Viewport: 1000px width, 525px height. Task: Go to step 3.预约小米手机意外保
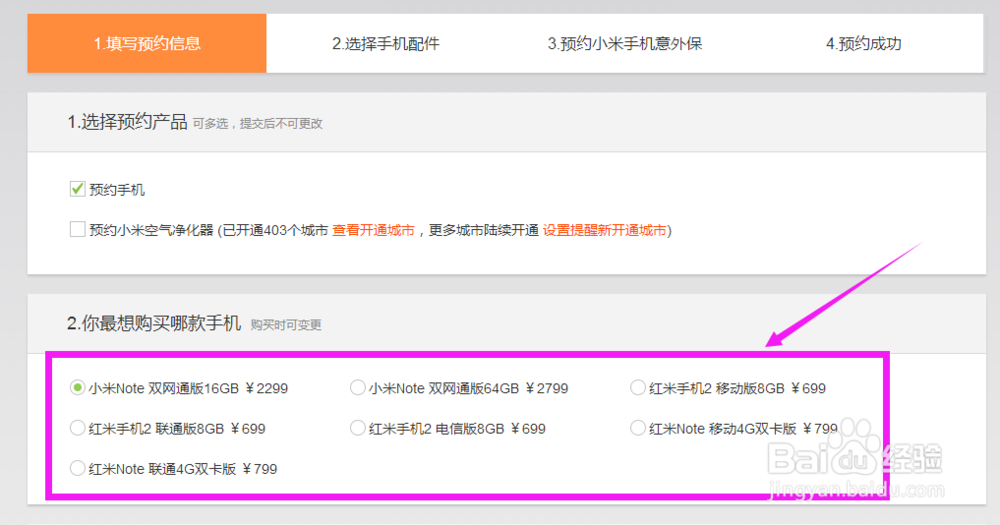point(625,43)
